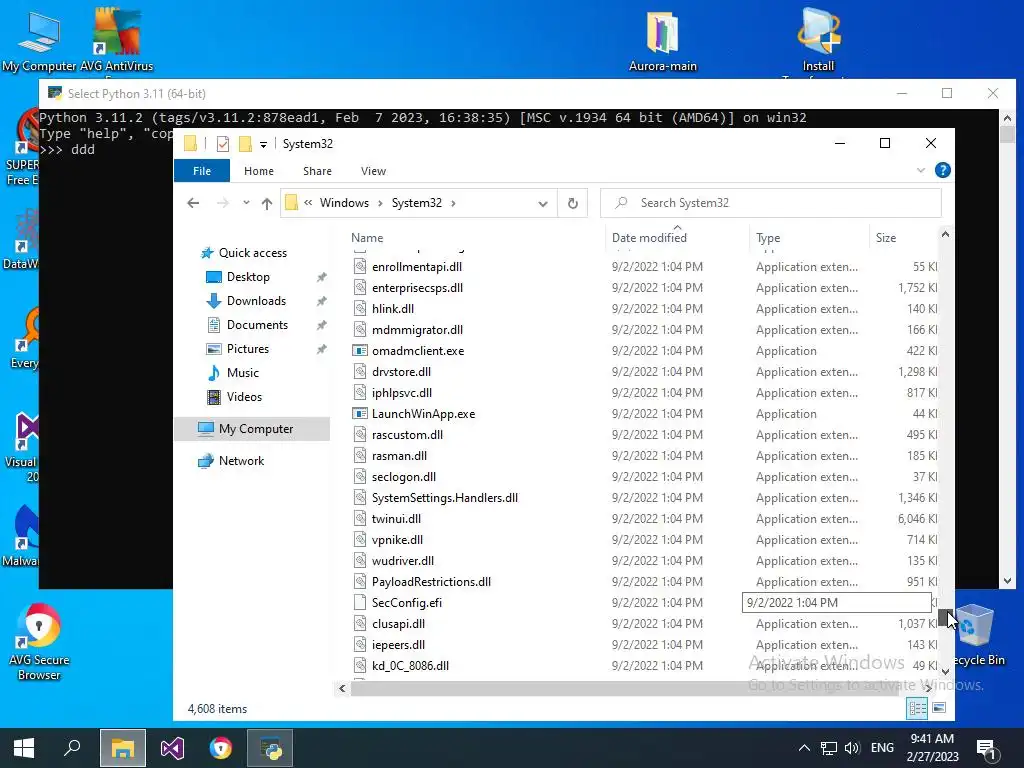Image resolution: width=1024 pixels, height=768 pixels.
Task: Unpin Desktop using its pin icon
Action: (321, 278)
